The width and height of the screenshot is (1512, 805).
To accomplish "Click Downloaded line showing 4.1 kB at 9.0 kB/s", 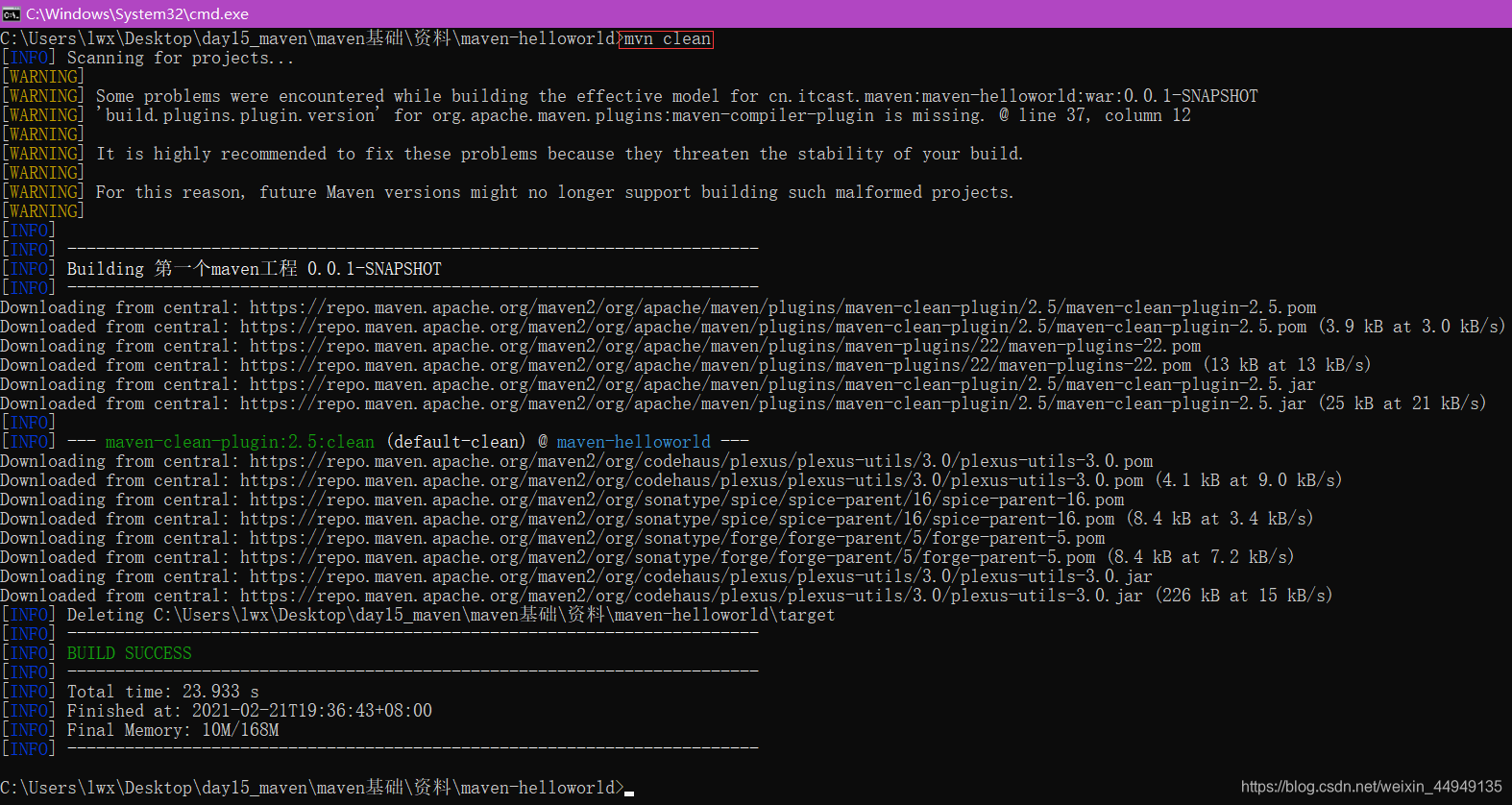I will (671, 480).
